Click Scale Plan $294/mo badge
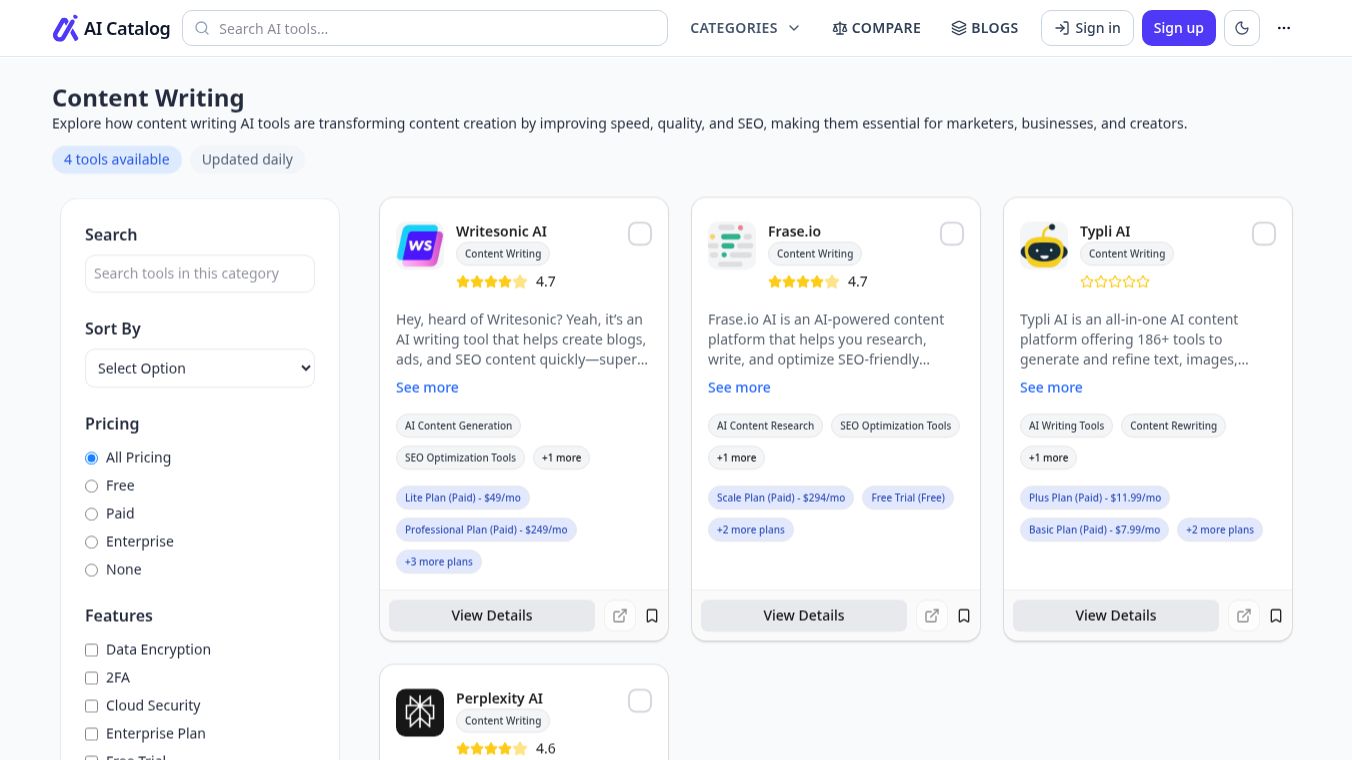Screen dimensions: 1352x760 pos(781,498)
